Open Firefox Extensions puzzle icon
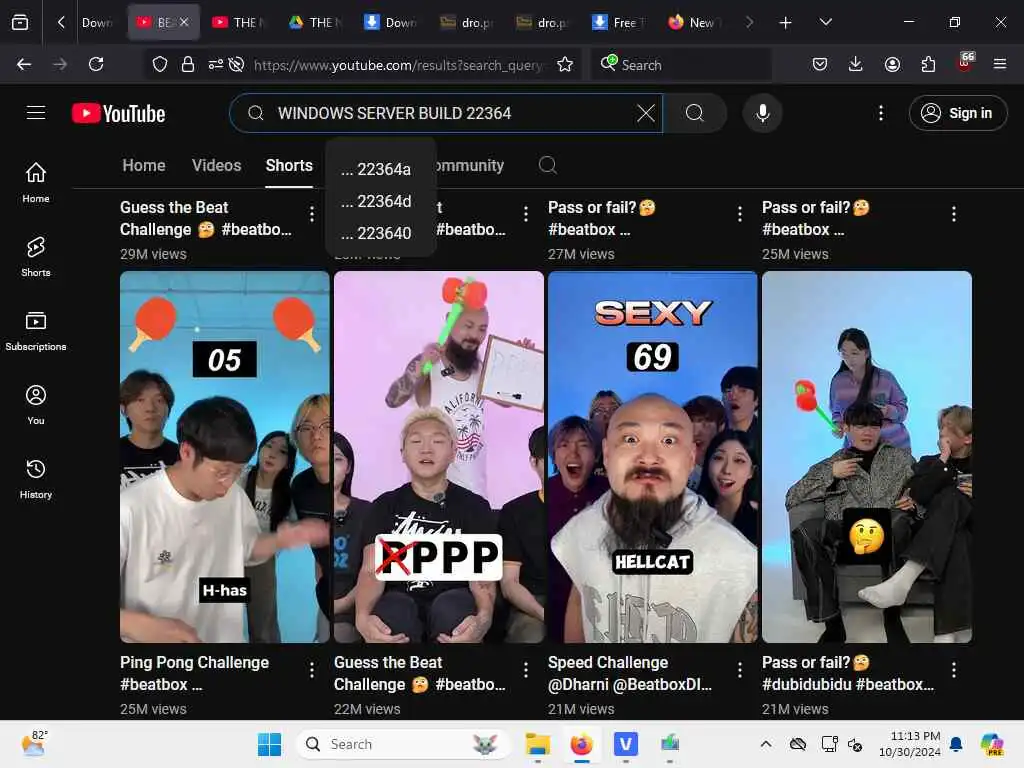This screenshot has height=768, width=1024. [x=928, y=64]
